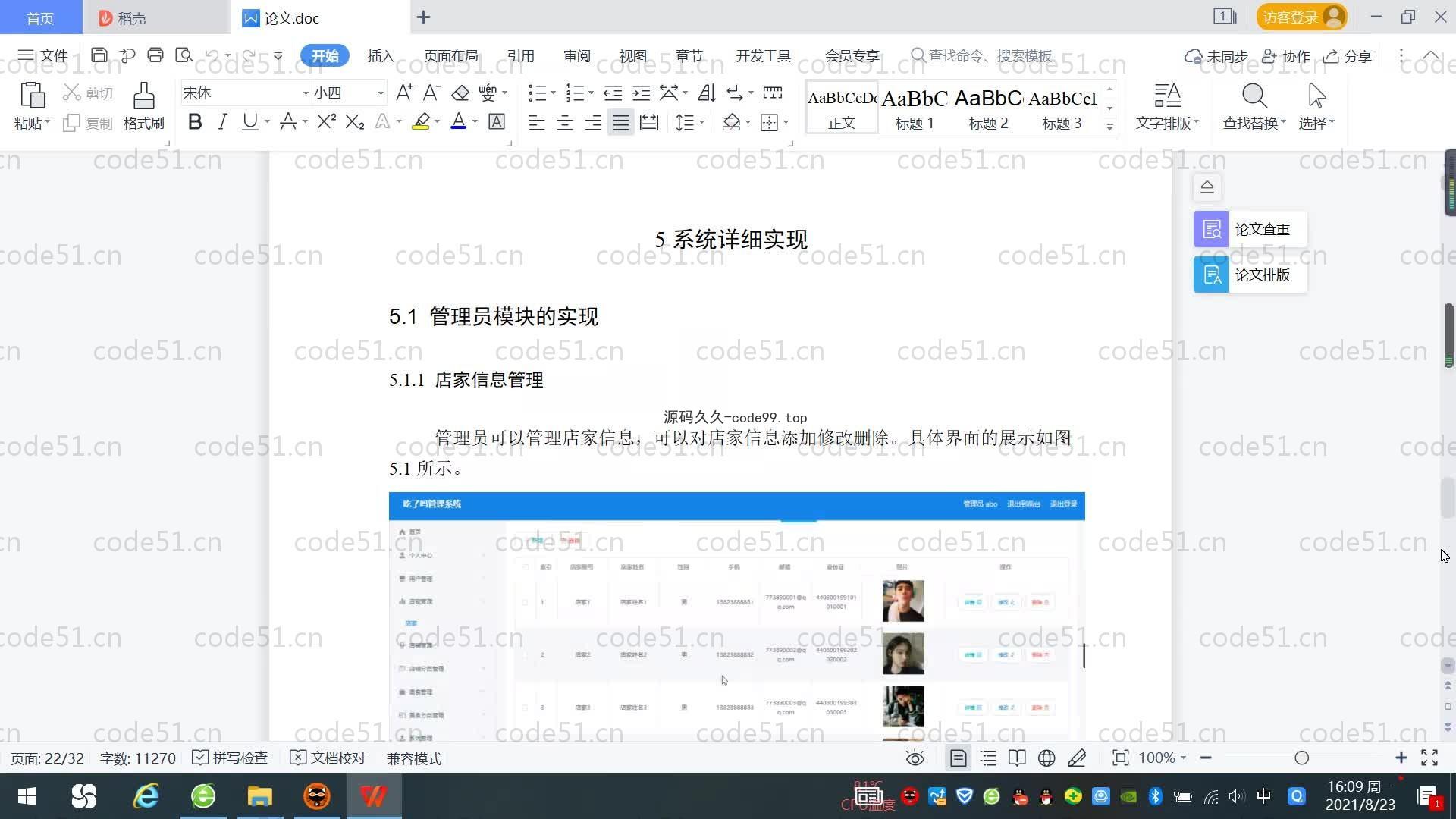Open the 小四 font size dropdown
This screenshot has width=1456, height=819.
tap(381, 93)
